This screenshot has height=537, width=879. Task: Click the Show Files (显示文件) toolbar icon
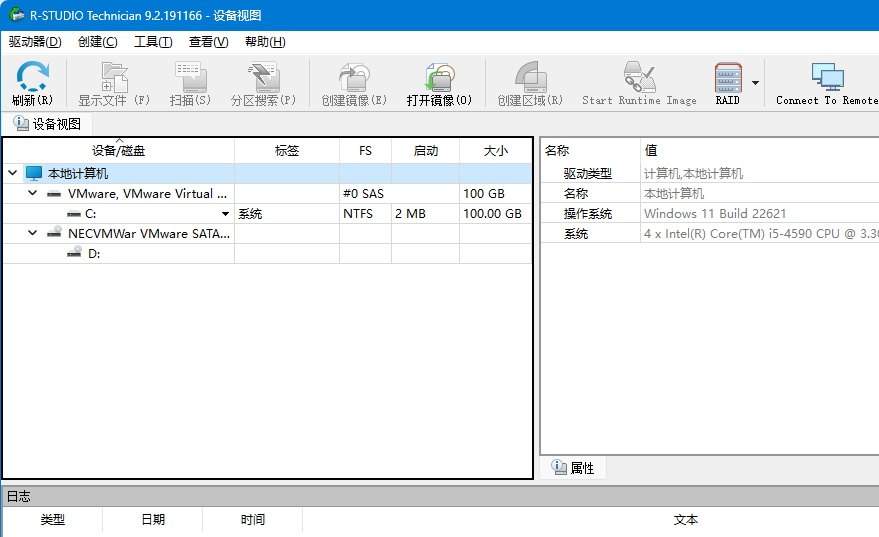pyautogui.click(x=114, y=77)
